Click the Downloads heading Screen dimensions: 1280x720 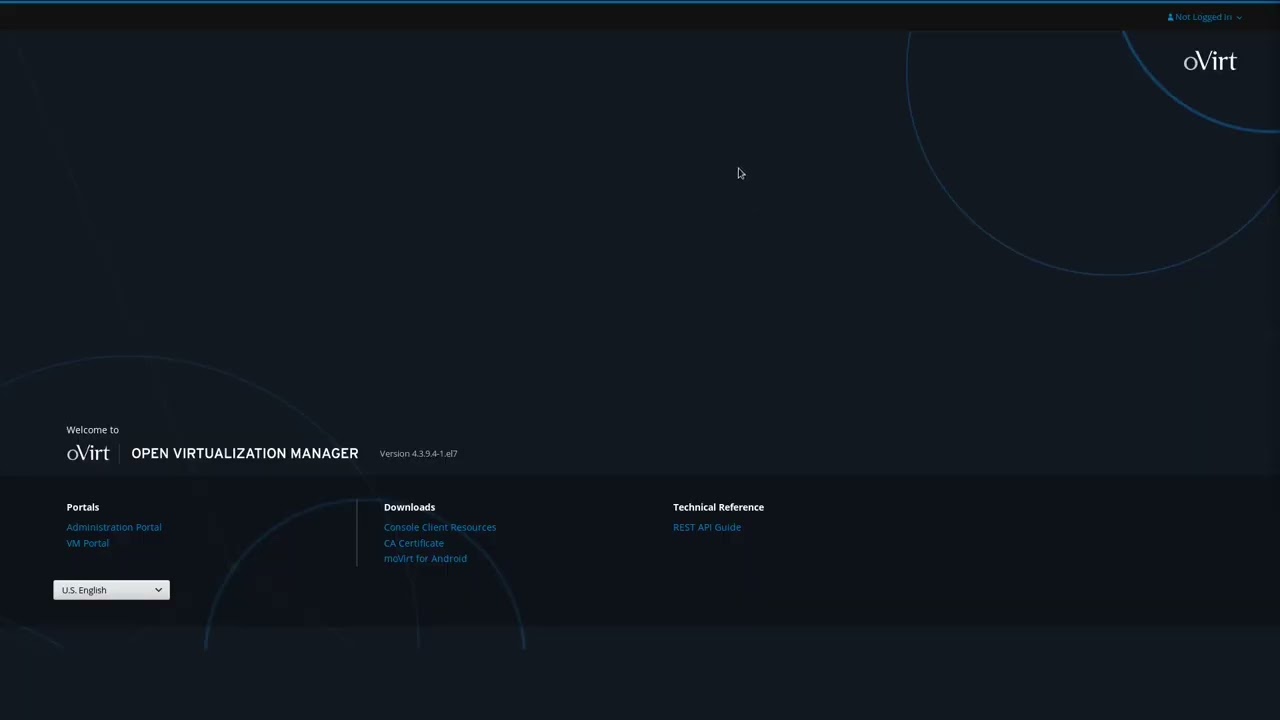(409, 507)
